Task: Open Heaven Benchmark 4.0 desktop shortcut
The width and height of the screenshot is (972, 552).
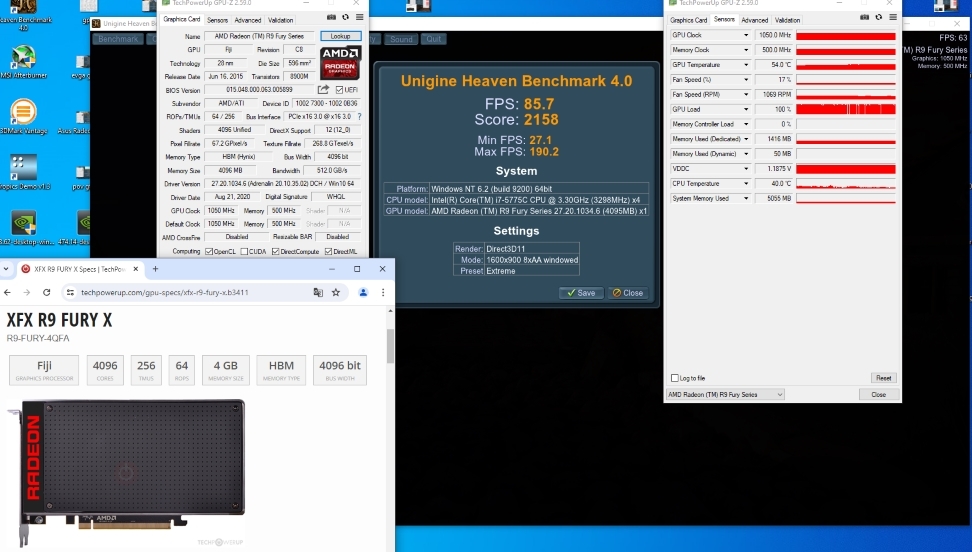Action: [24, 15]
